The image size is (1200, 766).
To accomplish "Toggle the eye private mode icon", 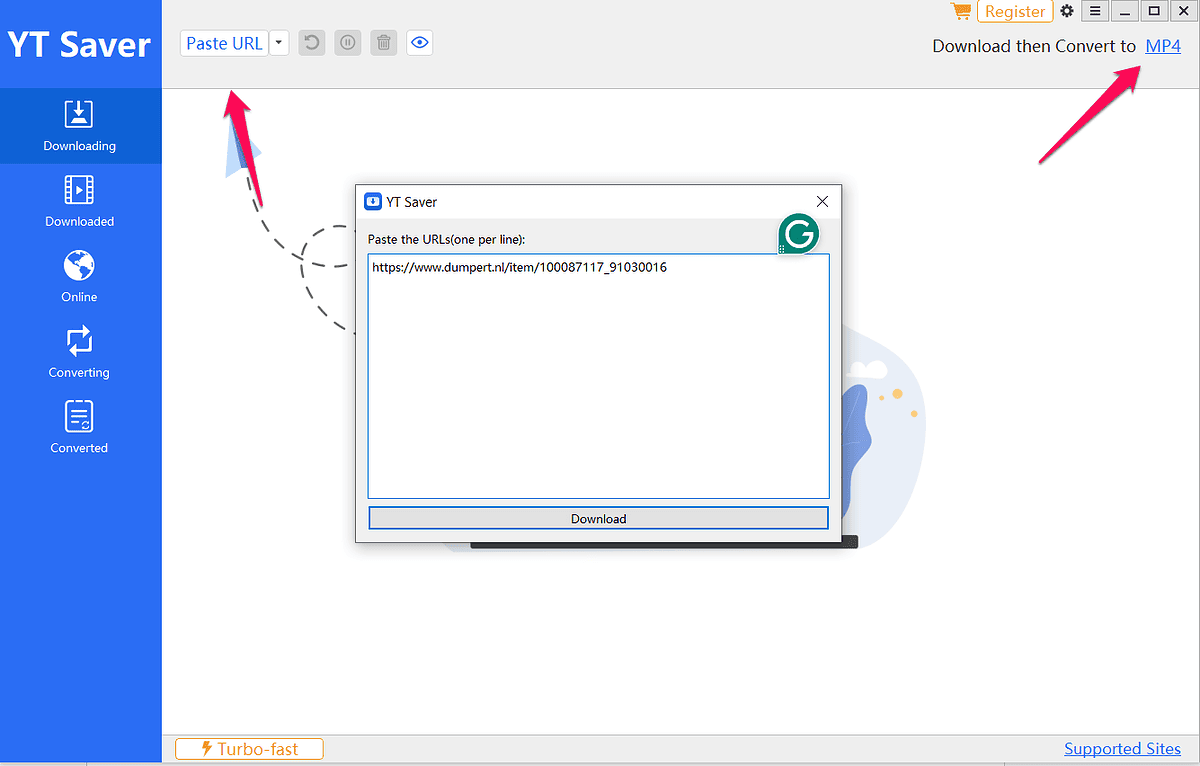I will click(x=419, y=43).
